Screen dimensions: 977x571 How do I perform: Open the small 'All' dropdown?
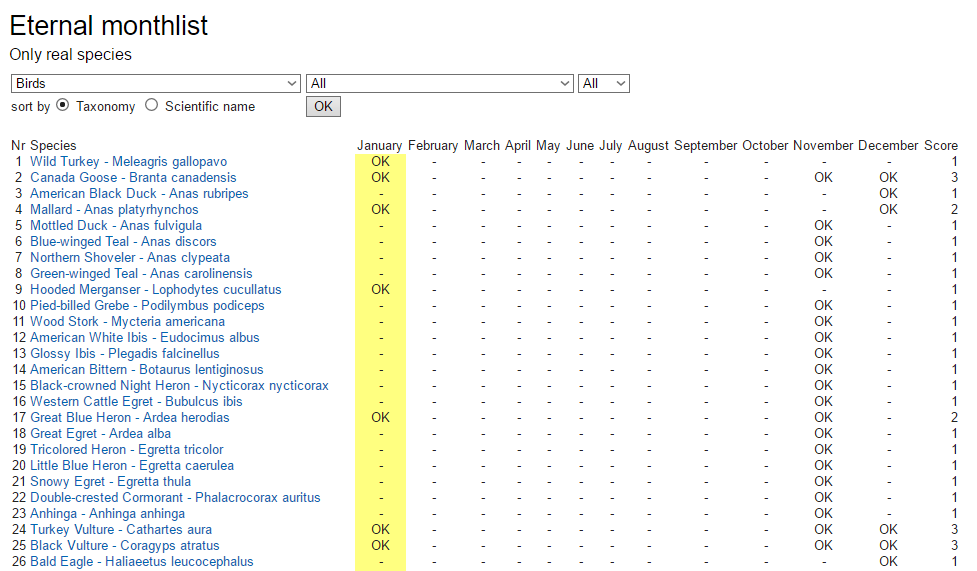pyautogui.click(x=603, y=83)
